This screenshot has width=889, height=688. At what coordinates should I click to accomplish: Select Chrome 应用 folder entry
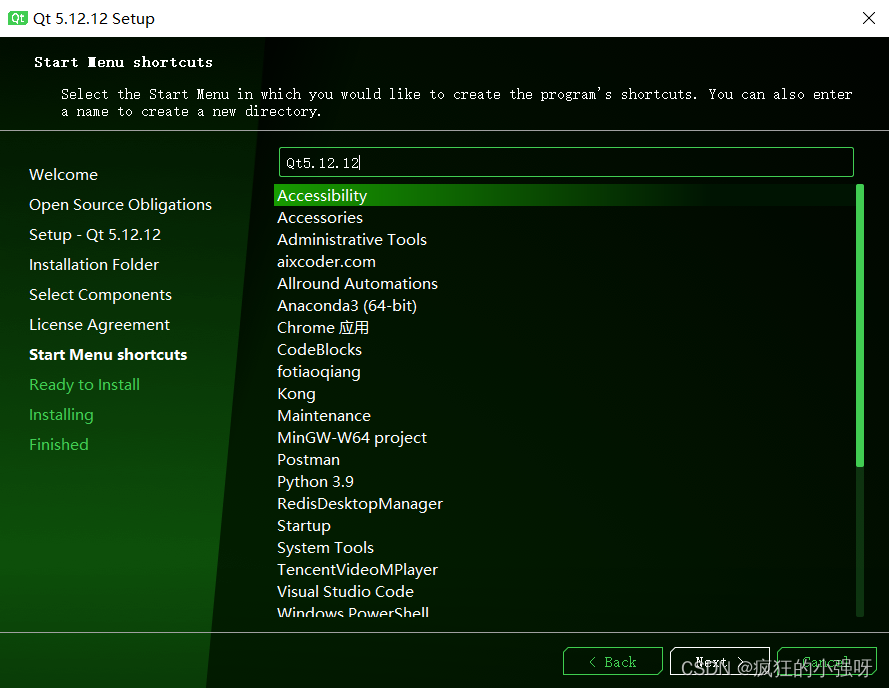click(564, 327)
